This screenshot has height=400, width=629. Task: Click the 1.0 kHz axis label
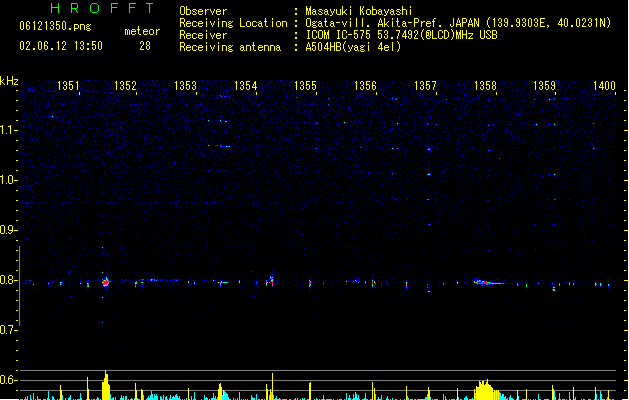coord(8,180)
